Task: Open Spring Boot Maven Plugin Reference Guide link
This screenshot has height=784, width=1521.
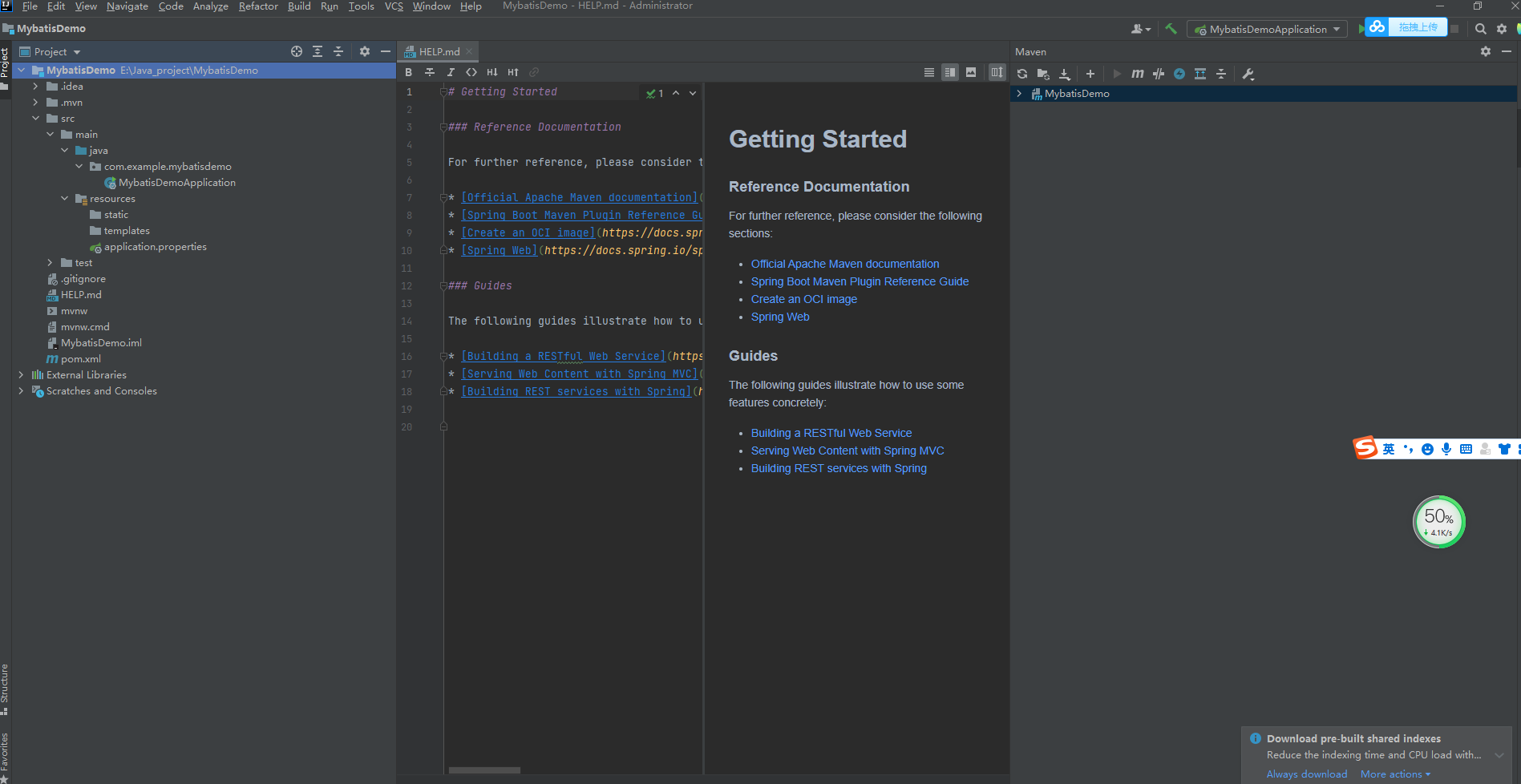Action: coord(860,281)
